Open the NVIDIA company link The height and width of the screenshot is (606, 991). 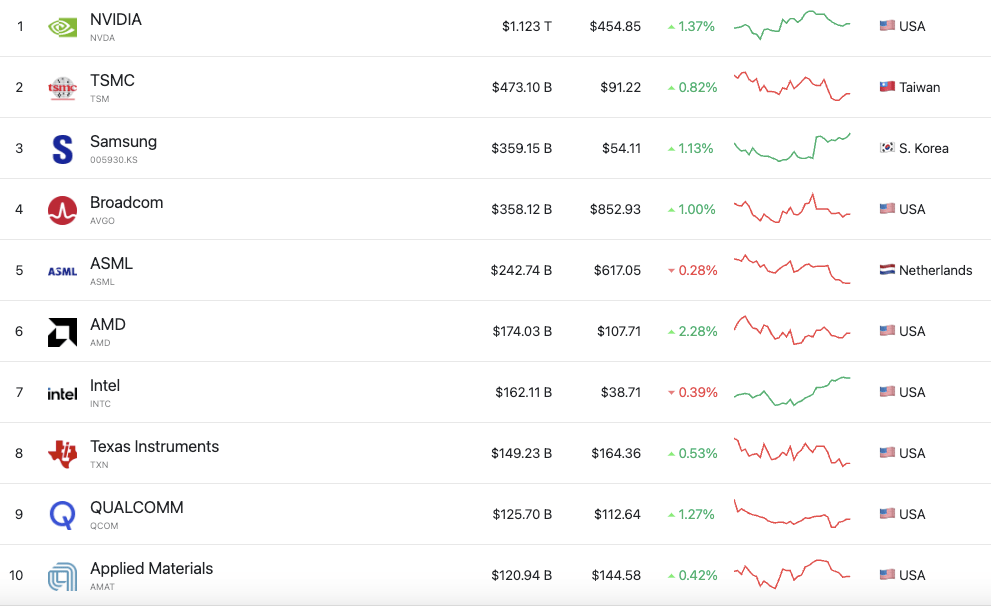(116, 20)
